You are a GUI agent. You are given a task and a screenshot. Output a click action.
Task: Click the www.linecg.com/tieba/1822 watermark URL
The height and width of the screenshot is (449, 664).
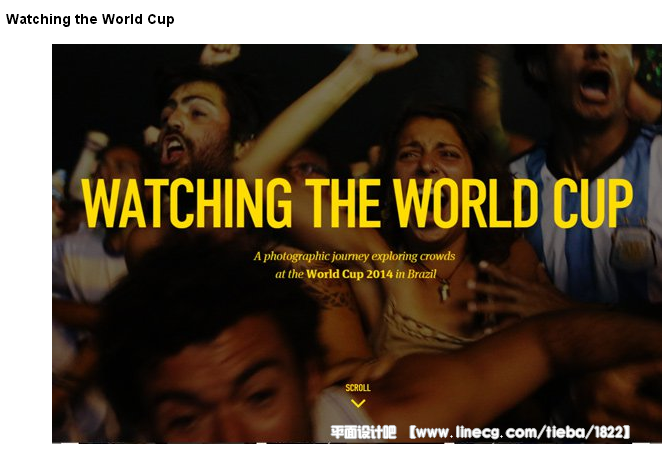click(x=520, y=432)
